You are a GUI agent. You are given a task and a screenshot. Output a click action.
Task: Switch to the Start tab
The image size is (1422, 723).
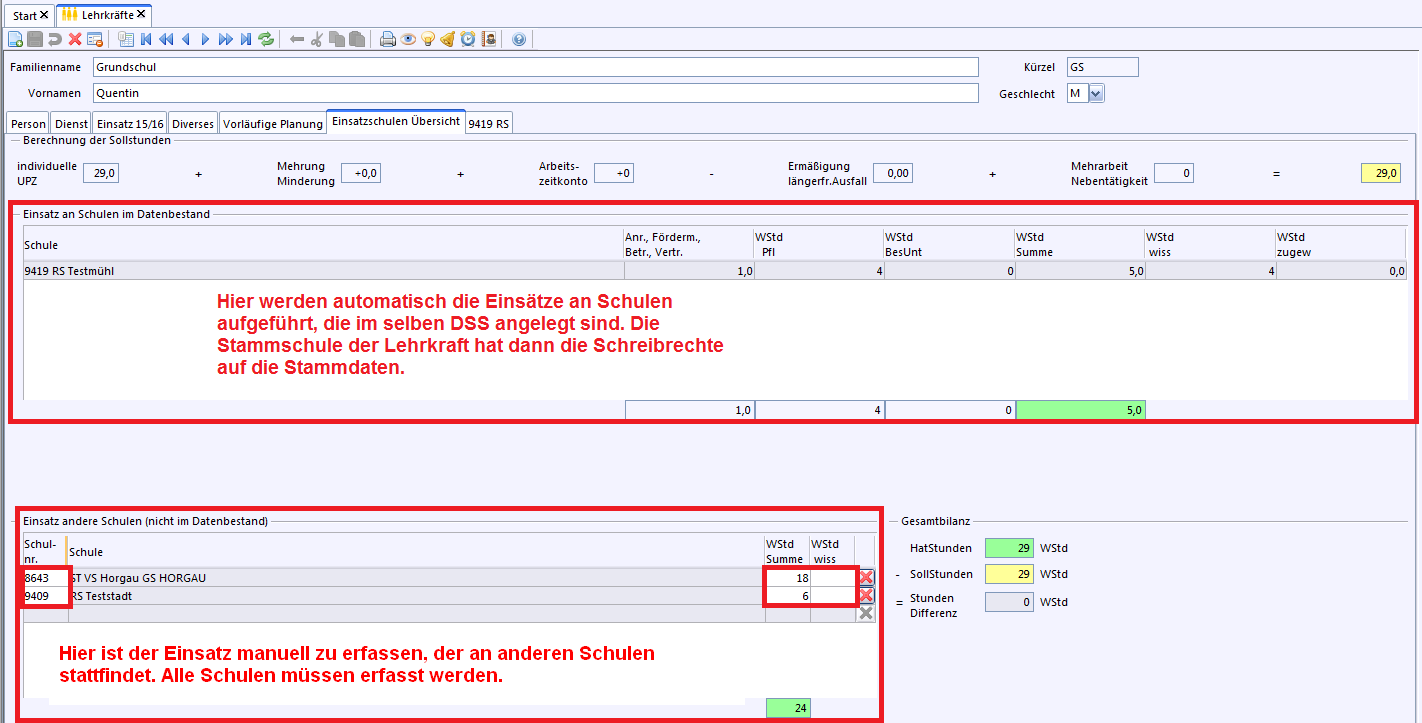(x=25, y=16)
